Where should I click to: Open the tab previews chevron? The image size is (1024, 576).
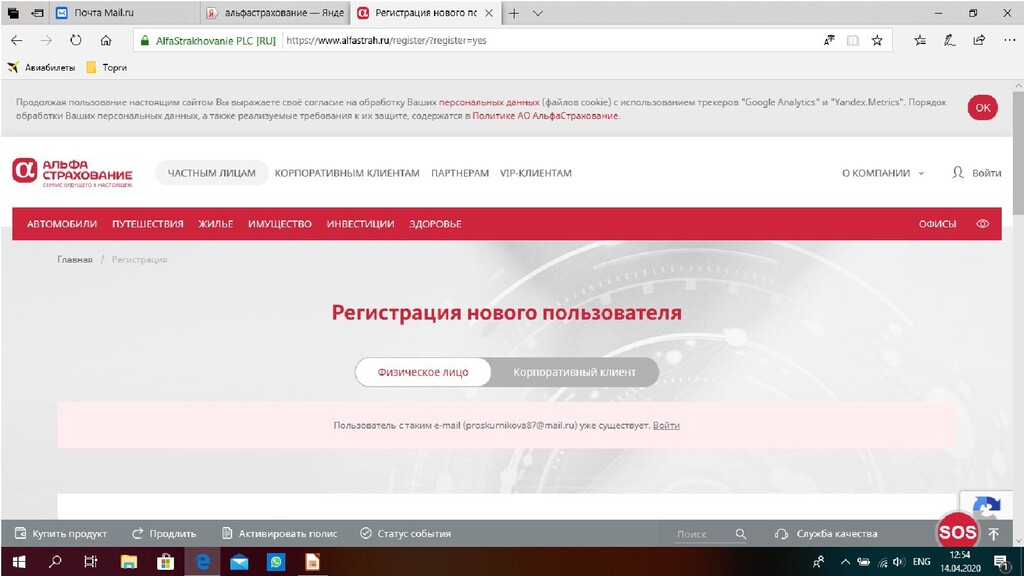(x=537, y=13)
